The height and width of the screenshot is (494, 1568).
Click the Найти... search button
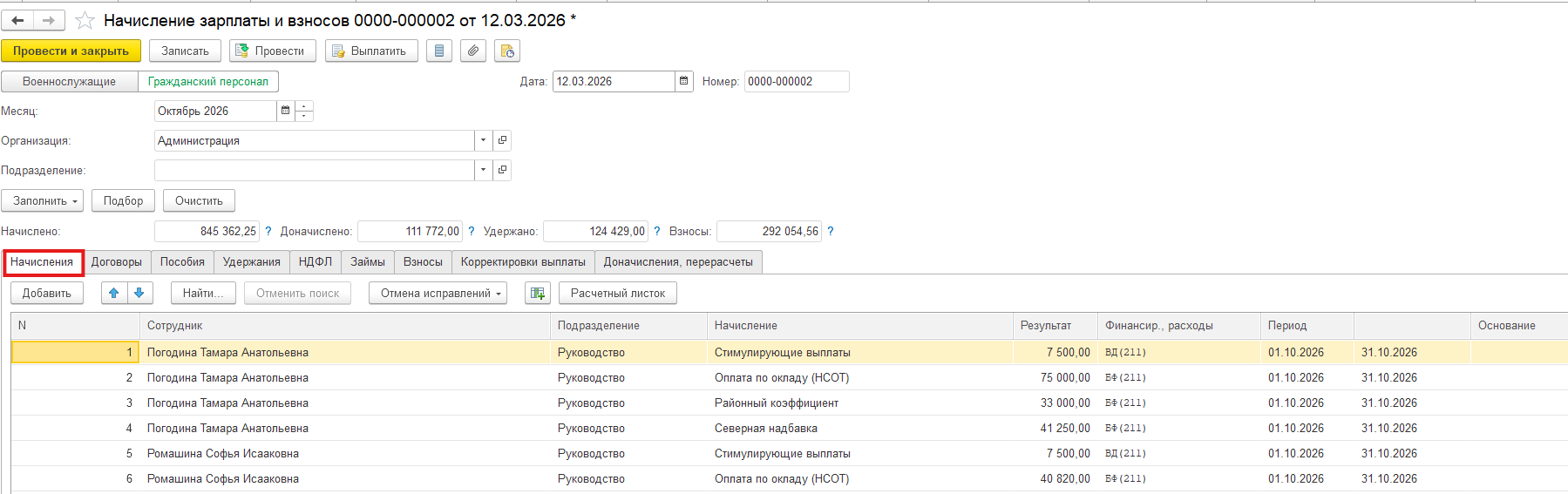click(x=203, y=294)
